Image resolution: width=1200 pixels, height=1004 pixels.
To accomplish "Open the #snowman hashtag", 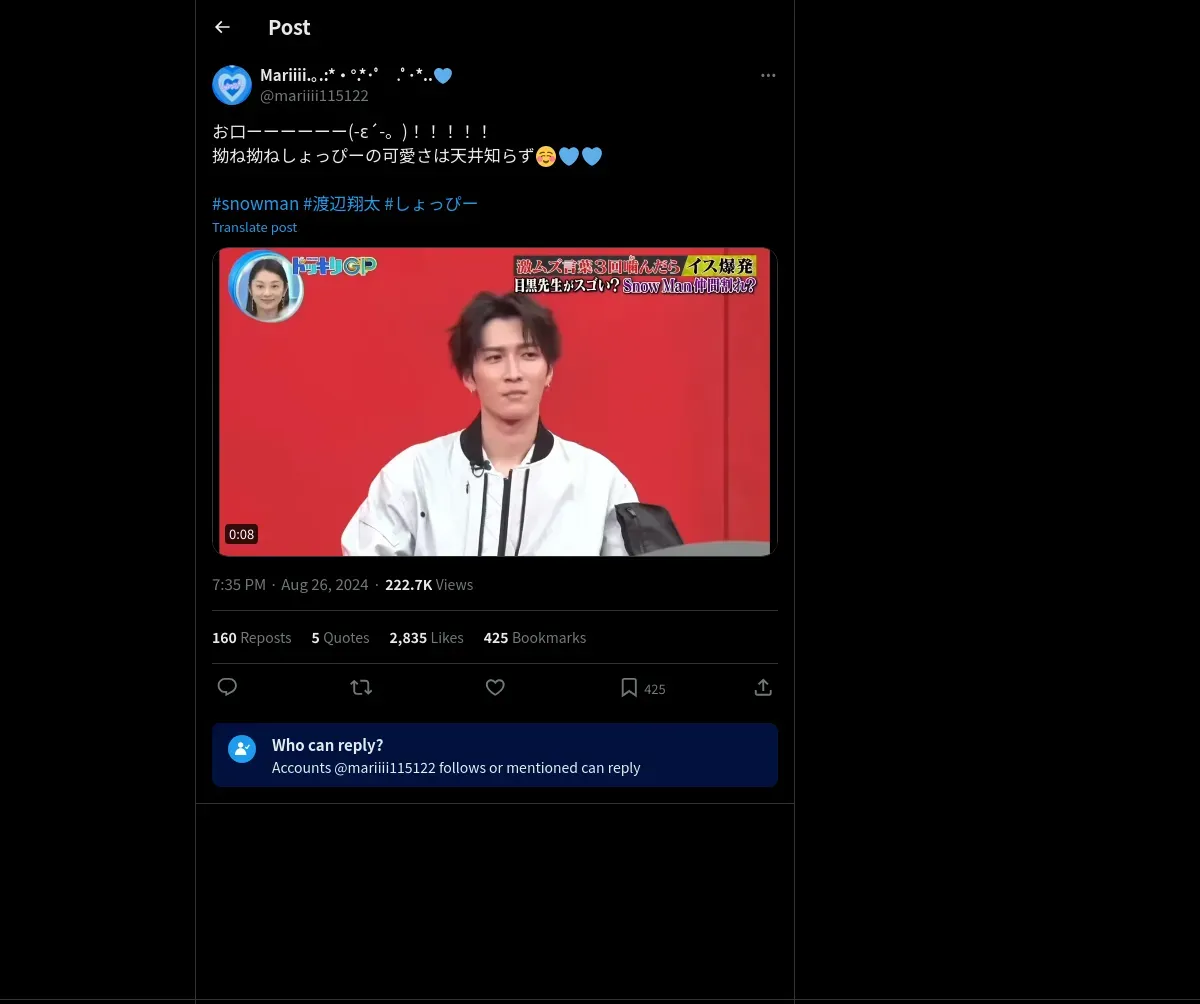I will [255, 203].
